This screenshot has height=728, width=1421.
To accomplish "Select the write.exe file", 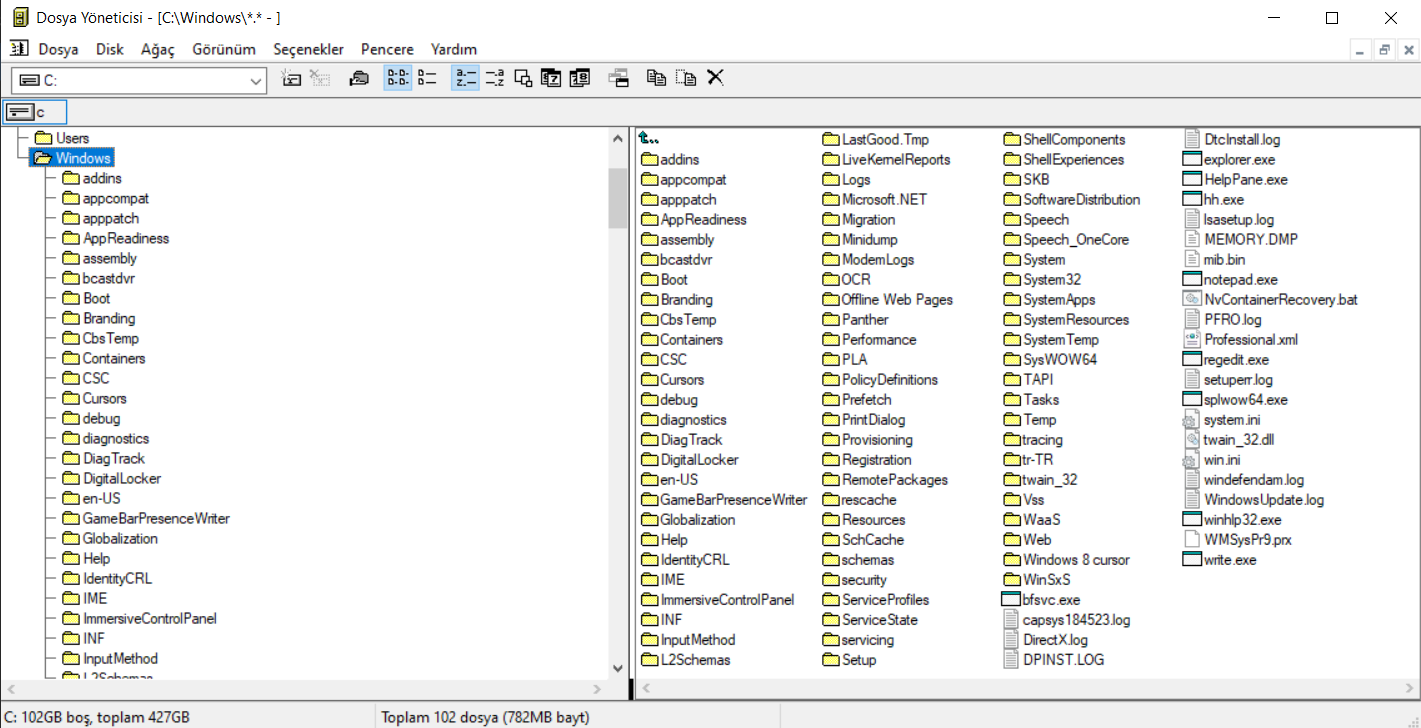I will (1219, 560).
